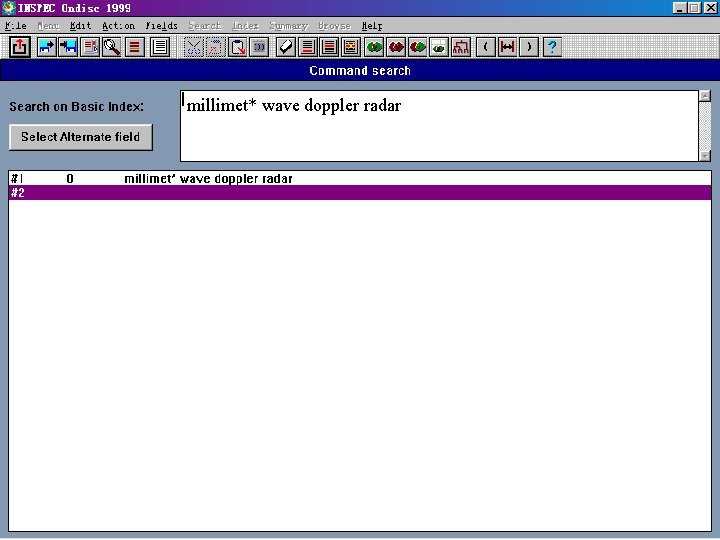Select highlighted search history row #2
The height and width of the screenshot is (540, 720).
360,193
